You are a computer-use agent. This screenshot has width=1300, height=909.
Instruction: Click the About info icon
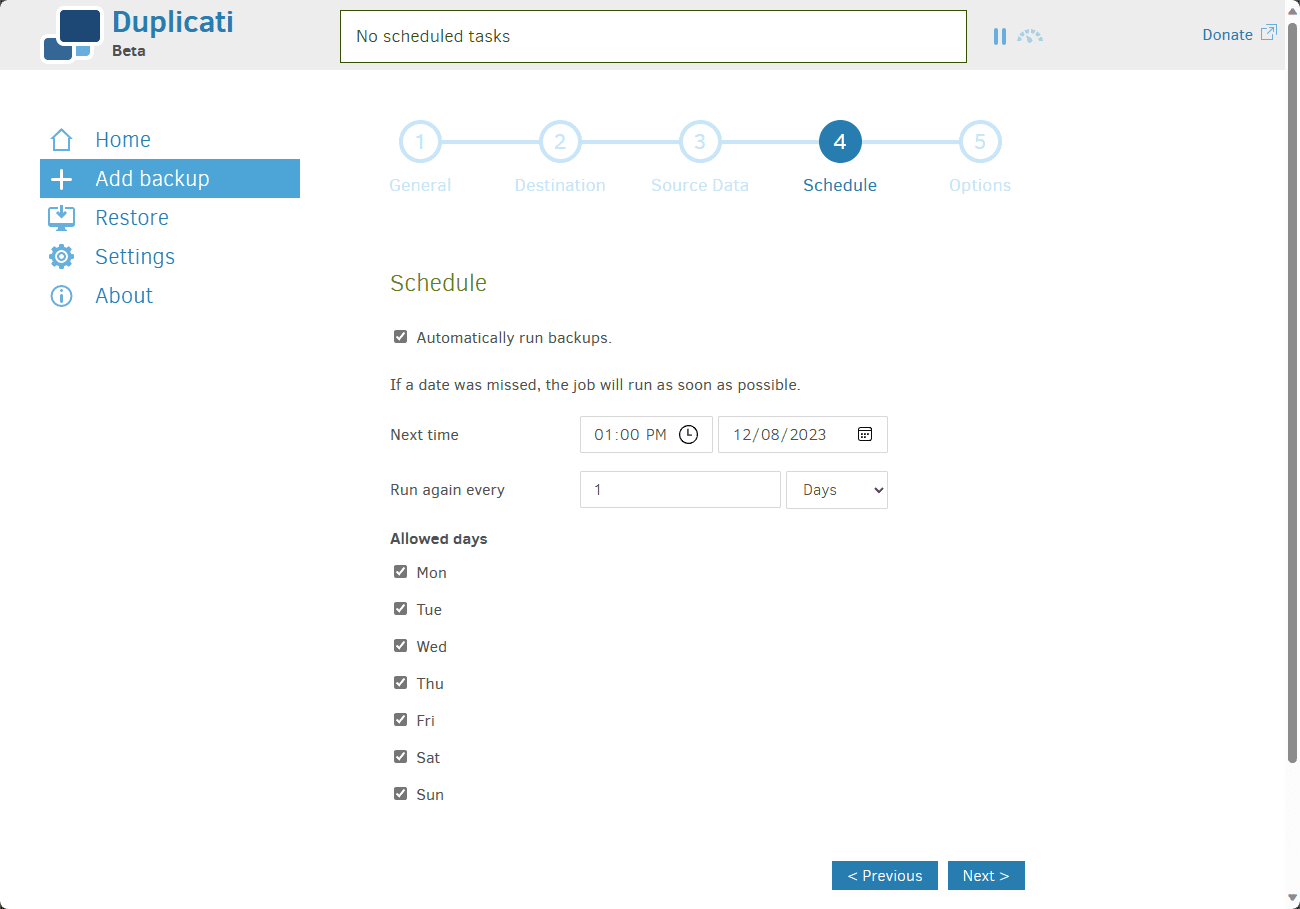pyautogui.click(x=62, y=296)
